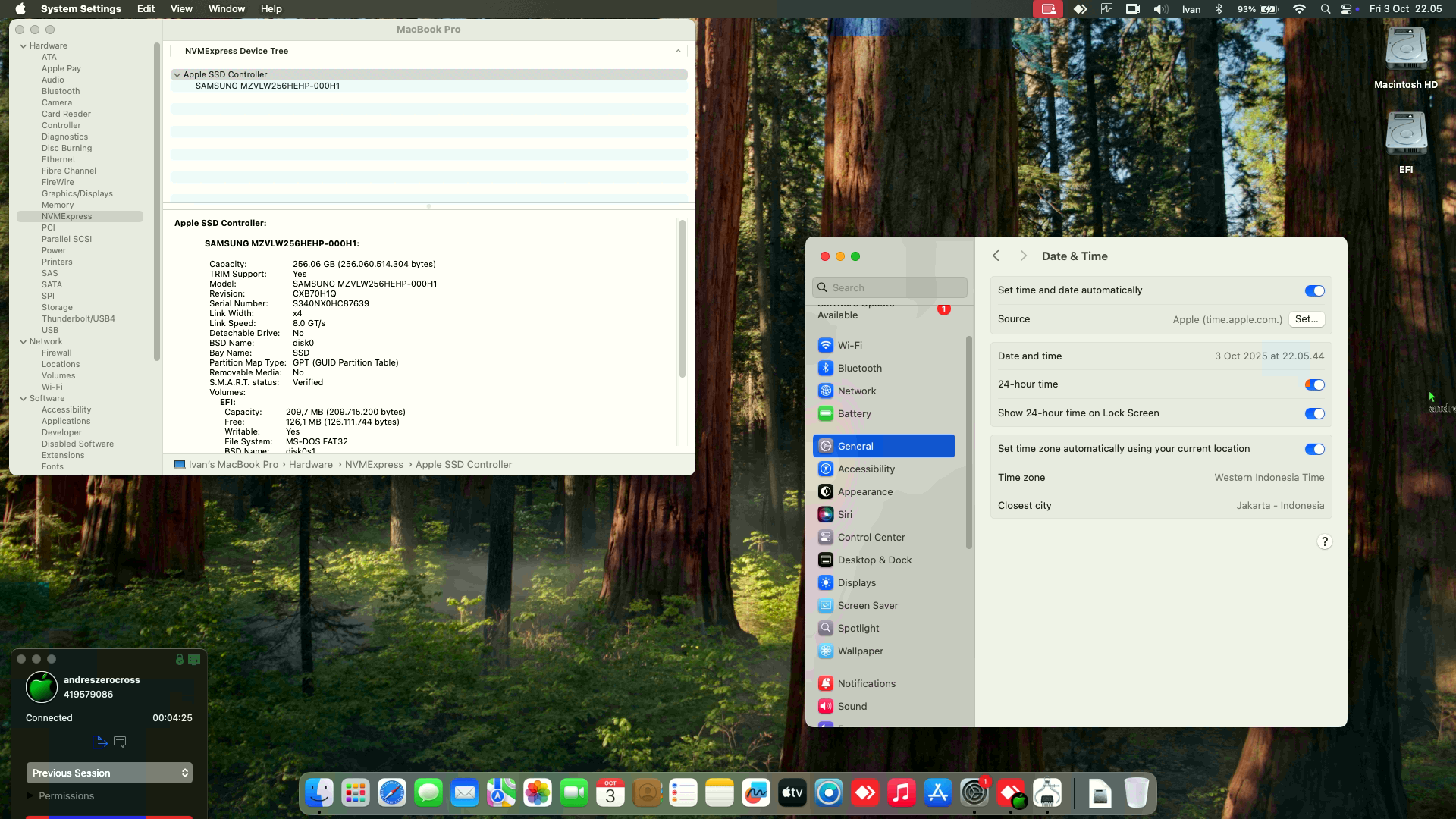Select Thunderbolt/USB4 in the Hardware list
The height and width of the screenshot is (819, 1456).
tap(78, 319)
